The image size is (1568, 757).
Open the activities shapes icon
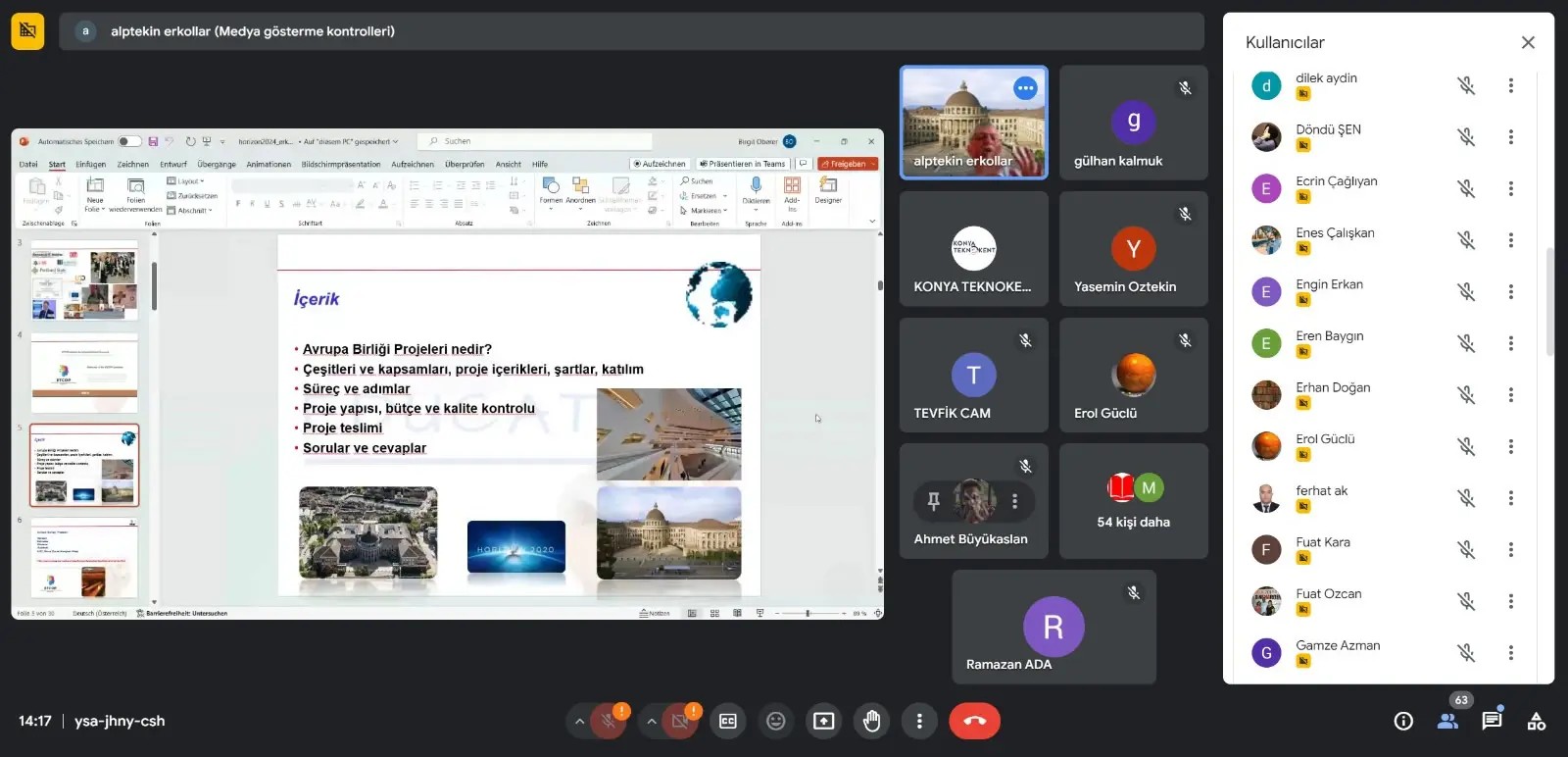(x=1536, y=721)
